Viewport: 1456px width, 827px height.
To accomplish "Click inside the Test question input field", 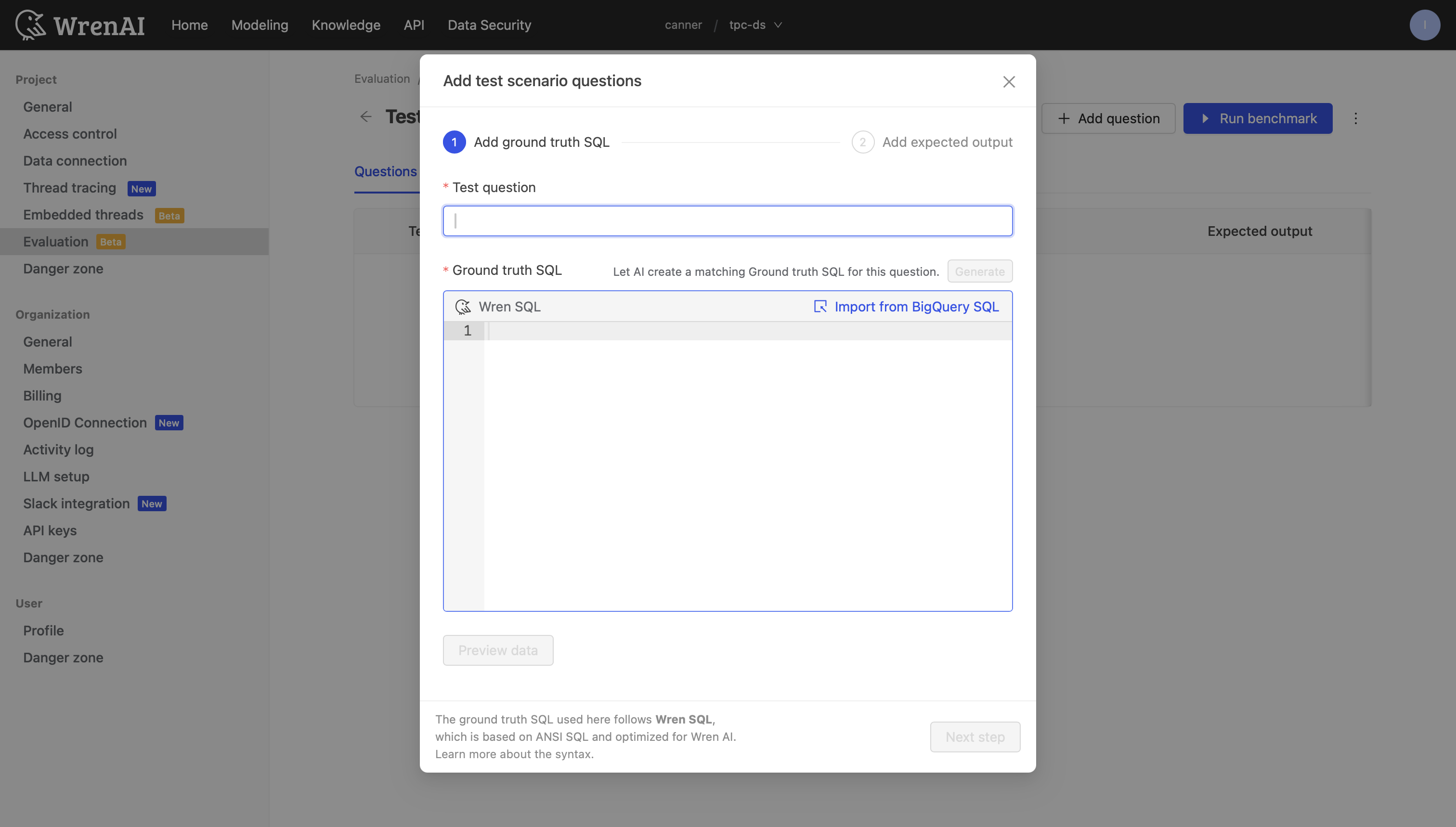I will 727,220.
